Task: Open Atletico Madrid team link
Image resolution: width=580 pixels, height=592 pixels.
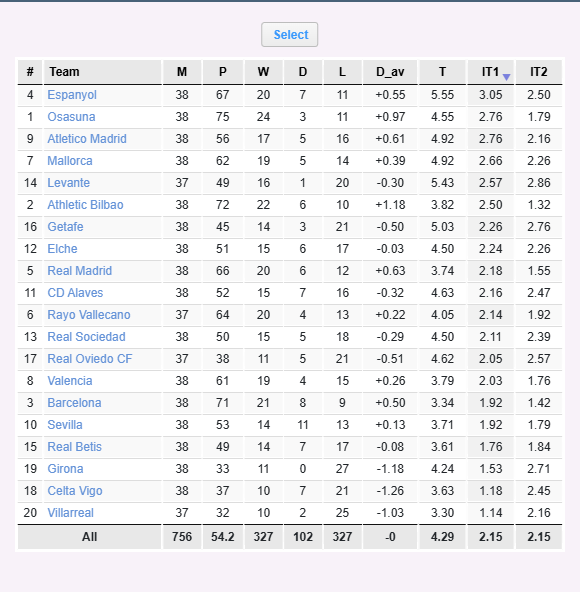Action: [87, 139]
